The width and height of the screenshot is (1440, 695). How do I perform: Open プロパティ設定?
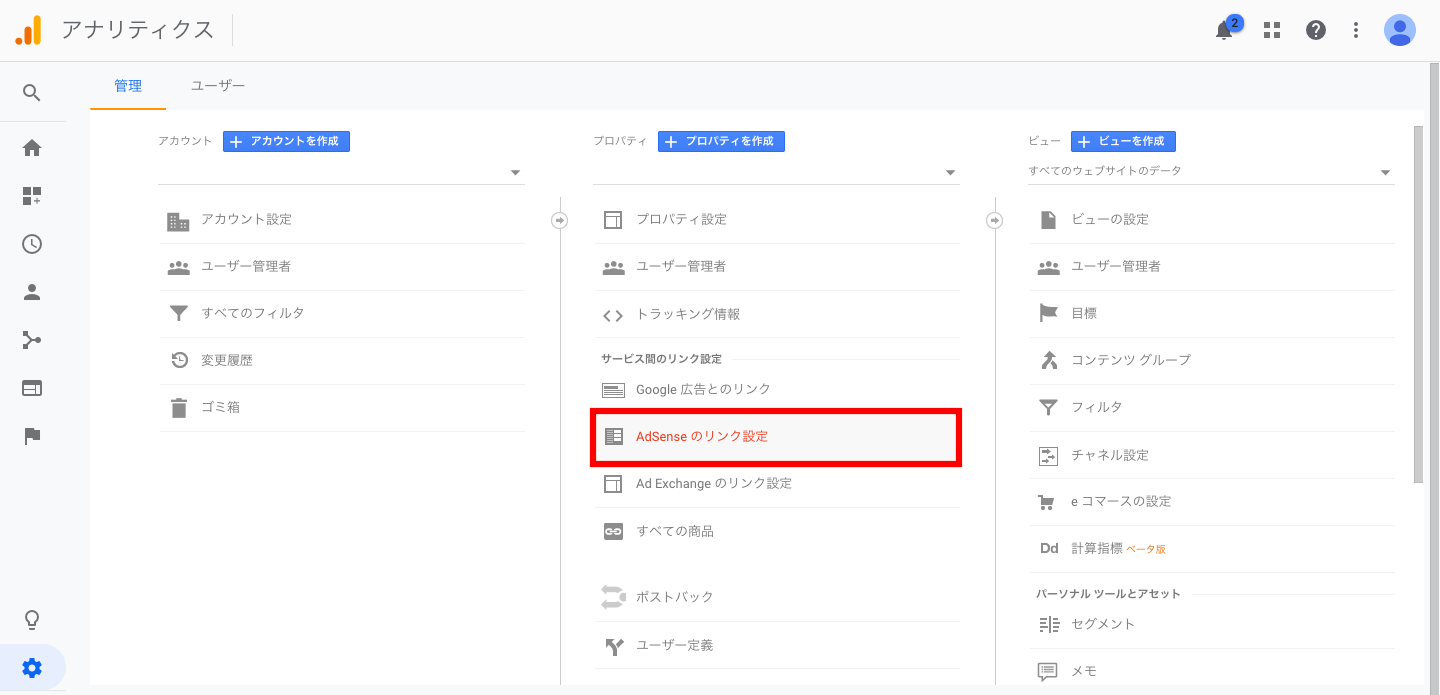tap(777, 220)
